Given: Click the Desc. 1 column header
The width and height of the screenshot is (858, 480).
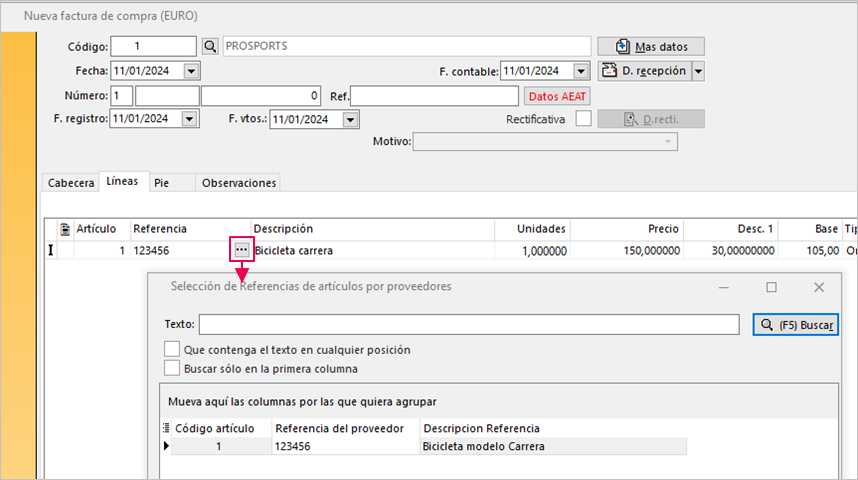Looking at the screenshot, I should pos(731,229).
